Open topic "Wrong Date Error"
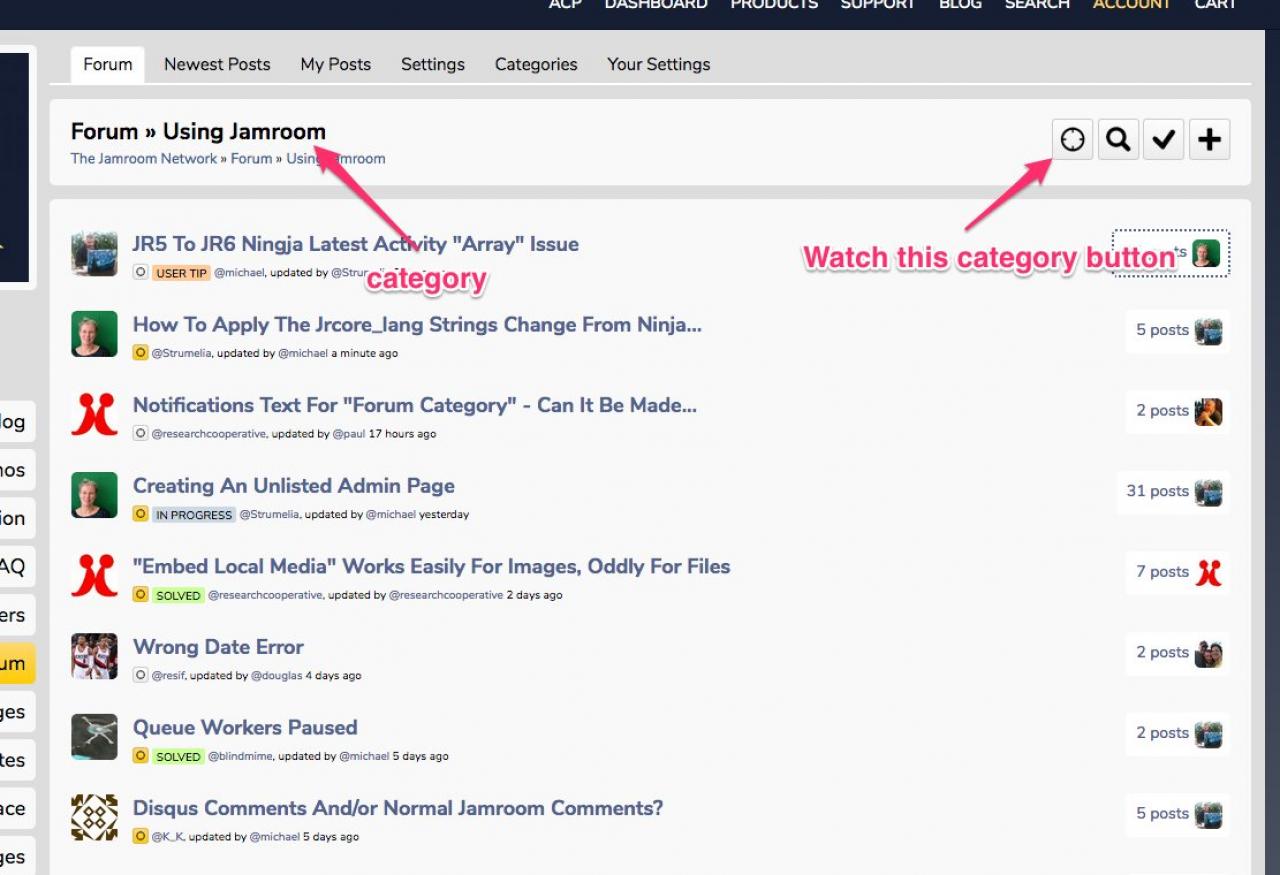This screenshot has height=875, width=1280. (218, 647)
